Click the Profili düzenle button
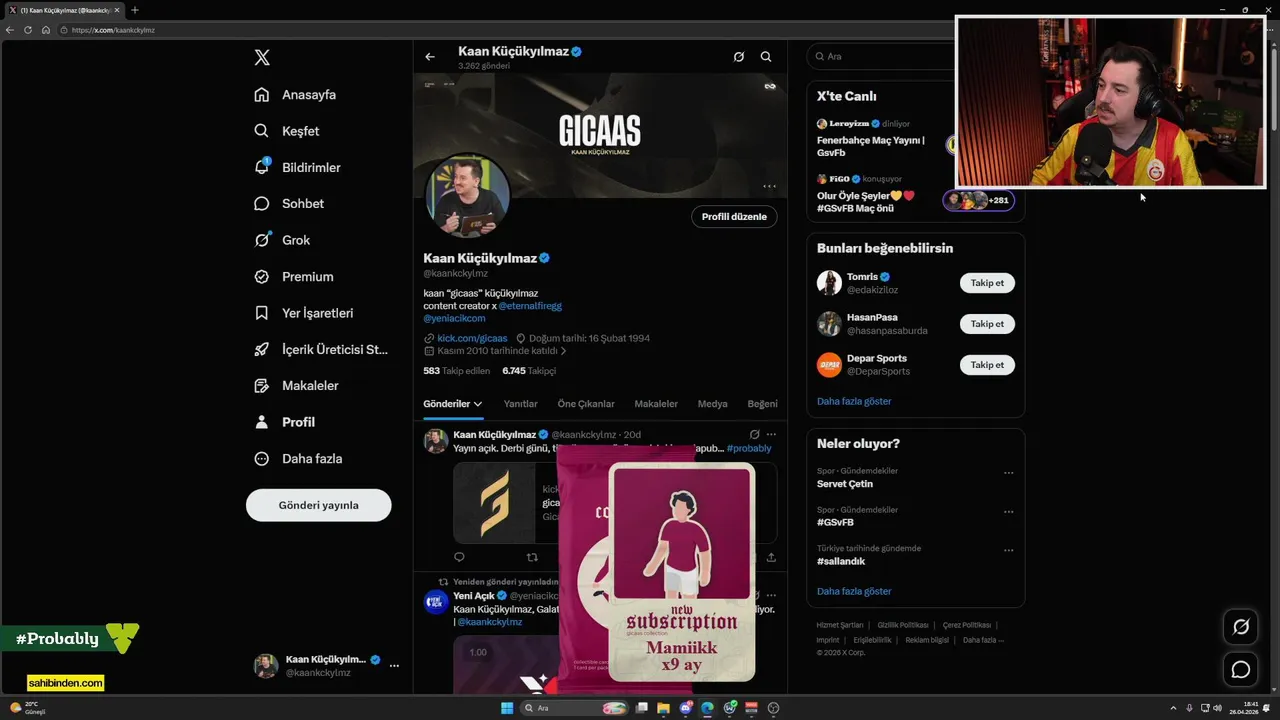 click(734, 216)
